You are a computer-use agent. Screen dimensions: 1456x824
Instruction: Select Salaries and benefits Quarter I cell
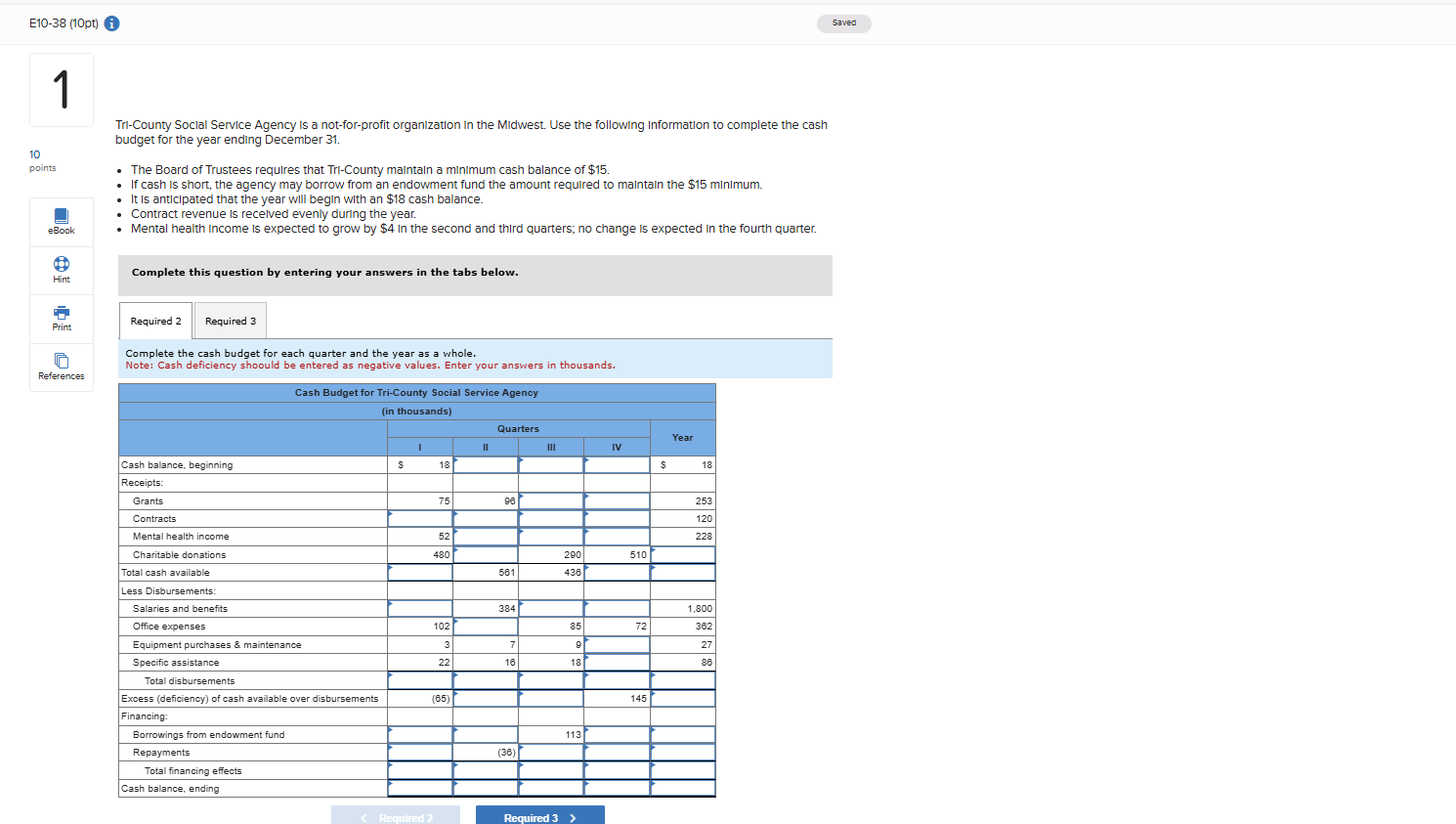click(420, 609)
